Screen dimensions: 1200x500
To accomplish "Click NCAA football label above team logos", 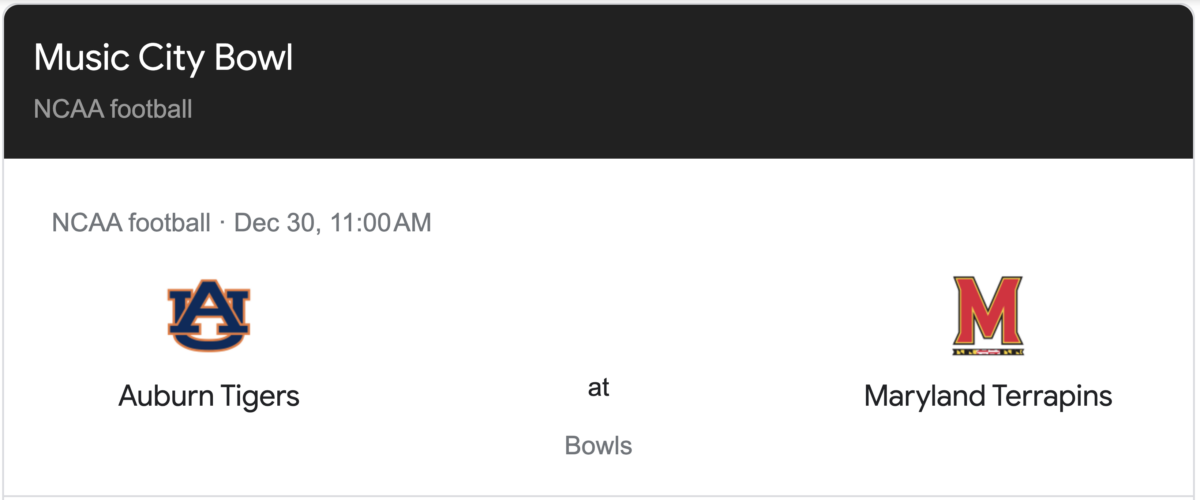I will pyautogui.click(x=131, y=222).
